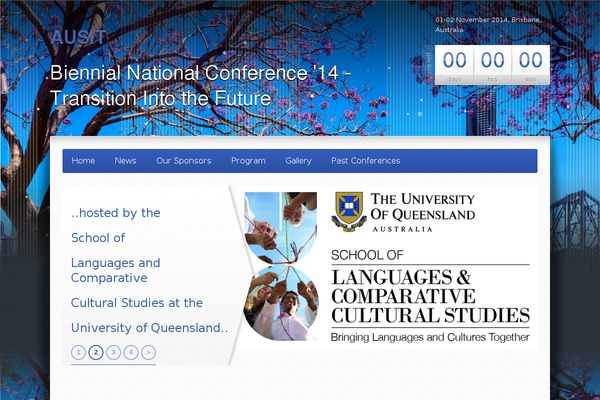Viewport: 600px width, 400px height.
Task: Click 'School of' caption line in slider
Action: pyautogui.click(x=98, y=238)
